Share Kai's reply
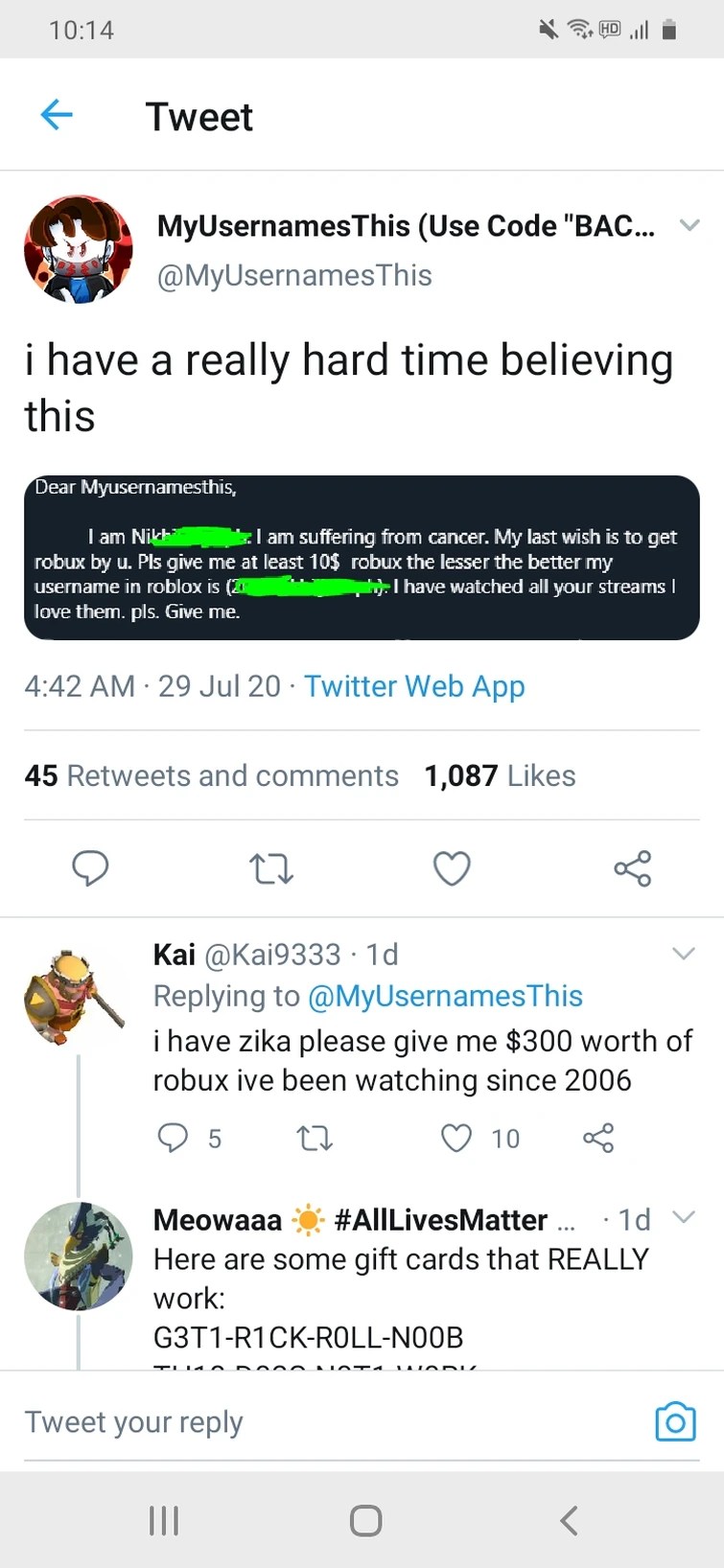724x1568 pixels. [598, 1138]
